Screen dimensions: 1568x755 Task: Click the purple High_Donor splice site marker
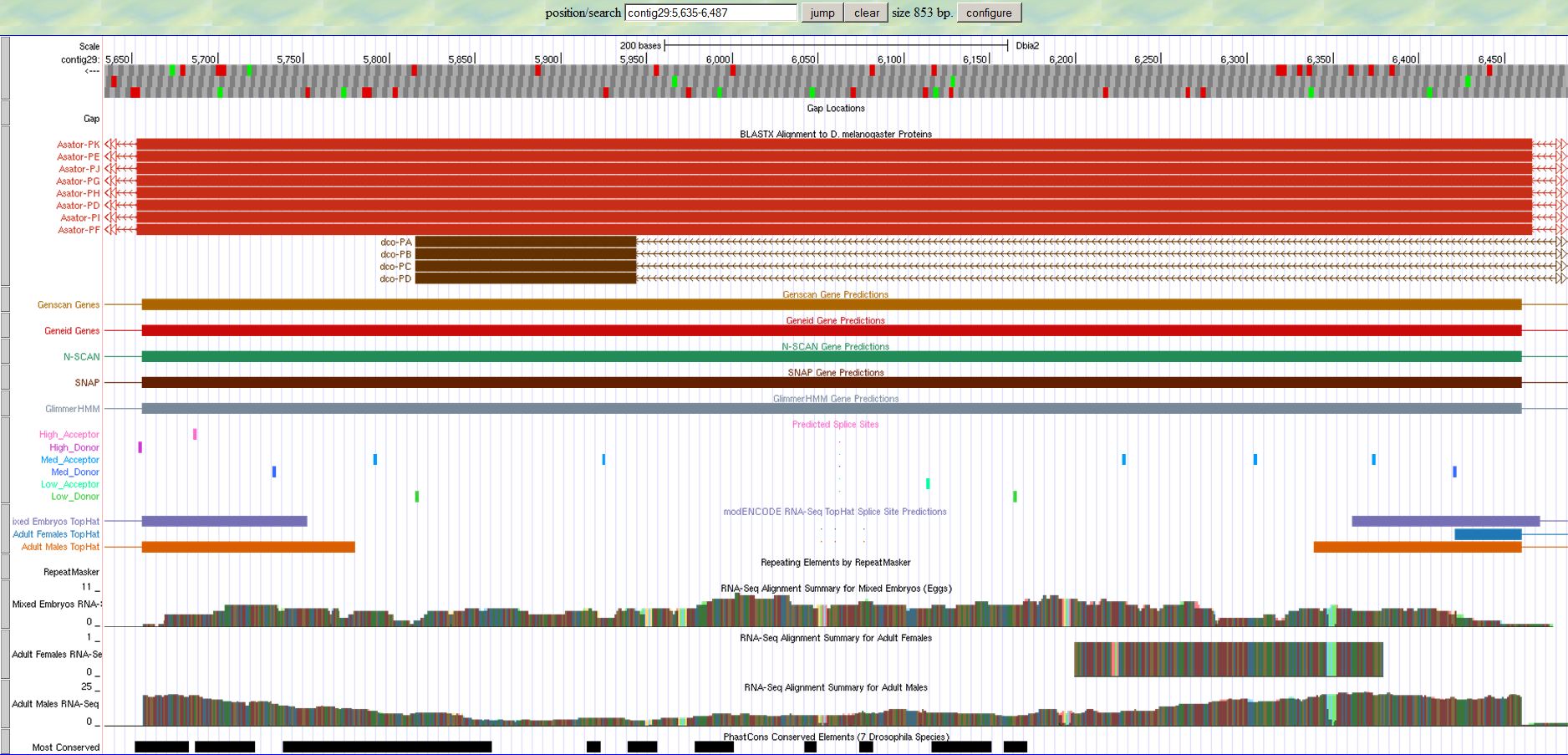(x=140, y=447)
